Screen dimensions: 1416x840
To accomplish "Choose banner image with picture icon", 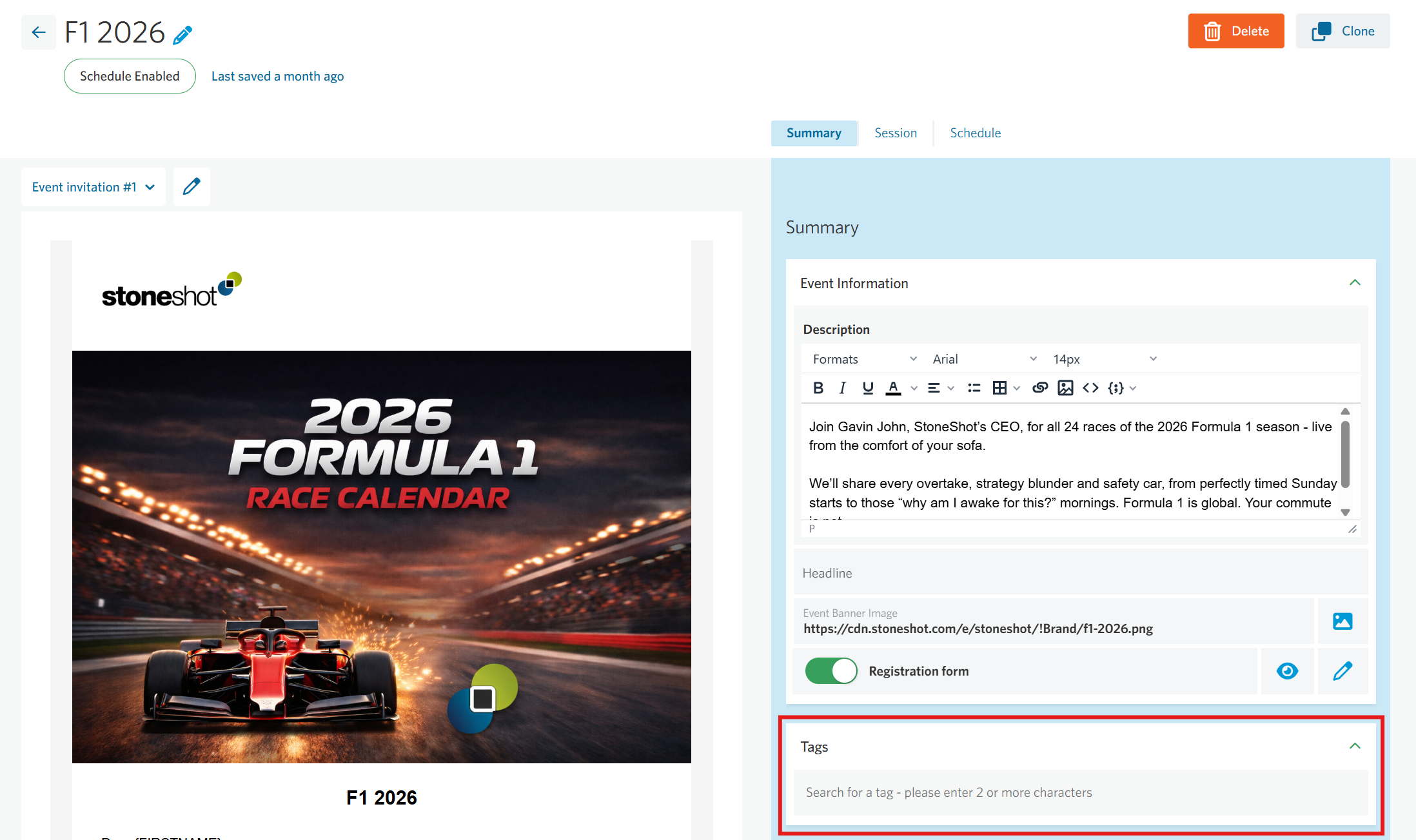I will click(x=1342, y=621).
